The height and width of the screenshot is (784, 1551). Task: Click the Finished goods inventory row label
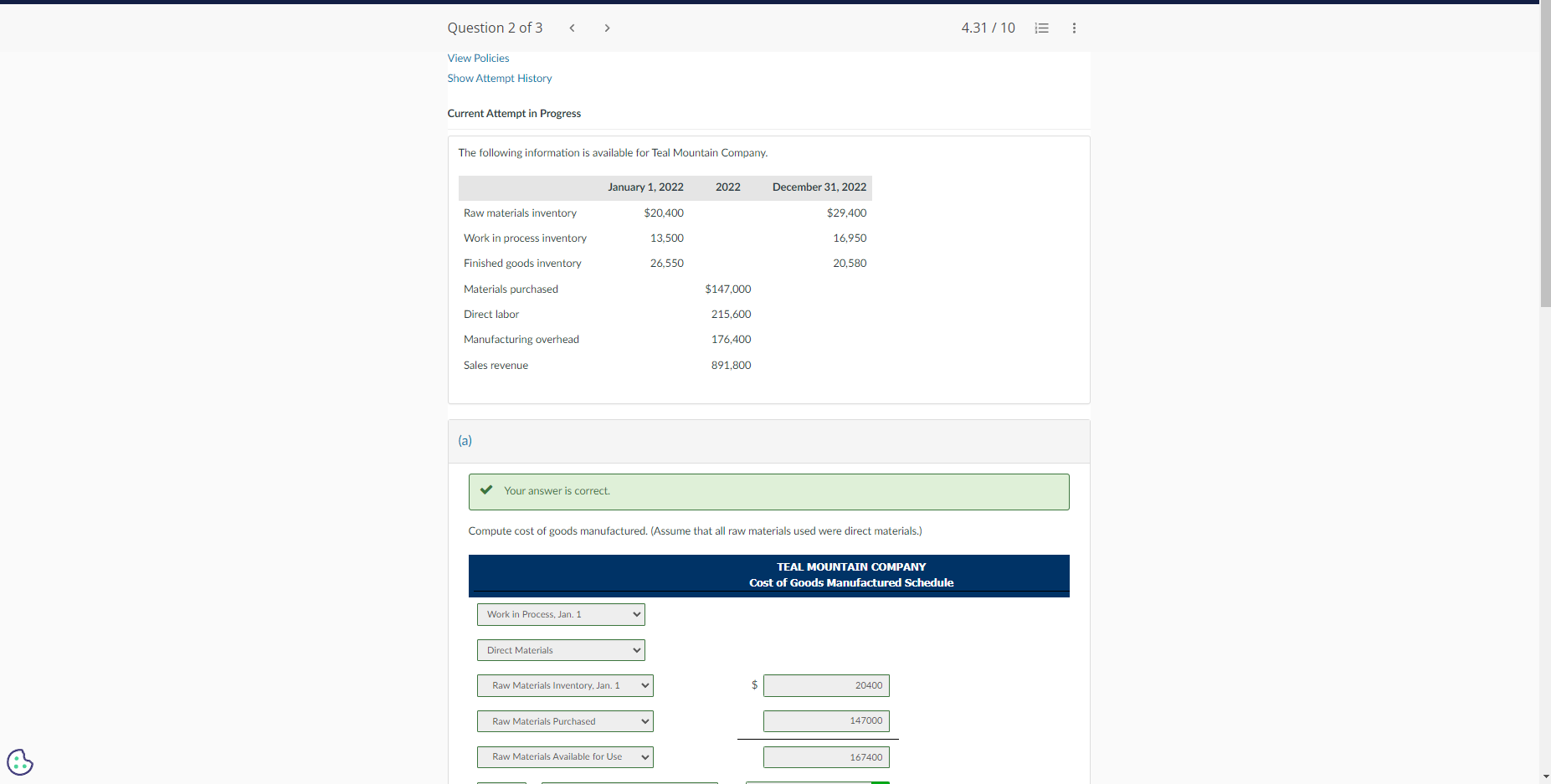click(x=522, y=263)
